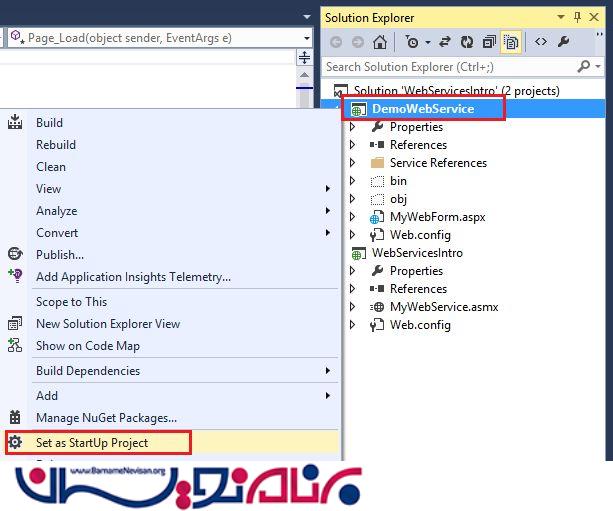Click the Collapse All icon in Solution Explorer
The image size is (613, 511).
(x=489, y=42)
